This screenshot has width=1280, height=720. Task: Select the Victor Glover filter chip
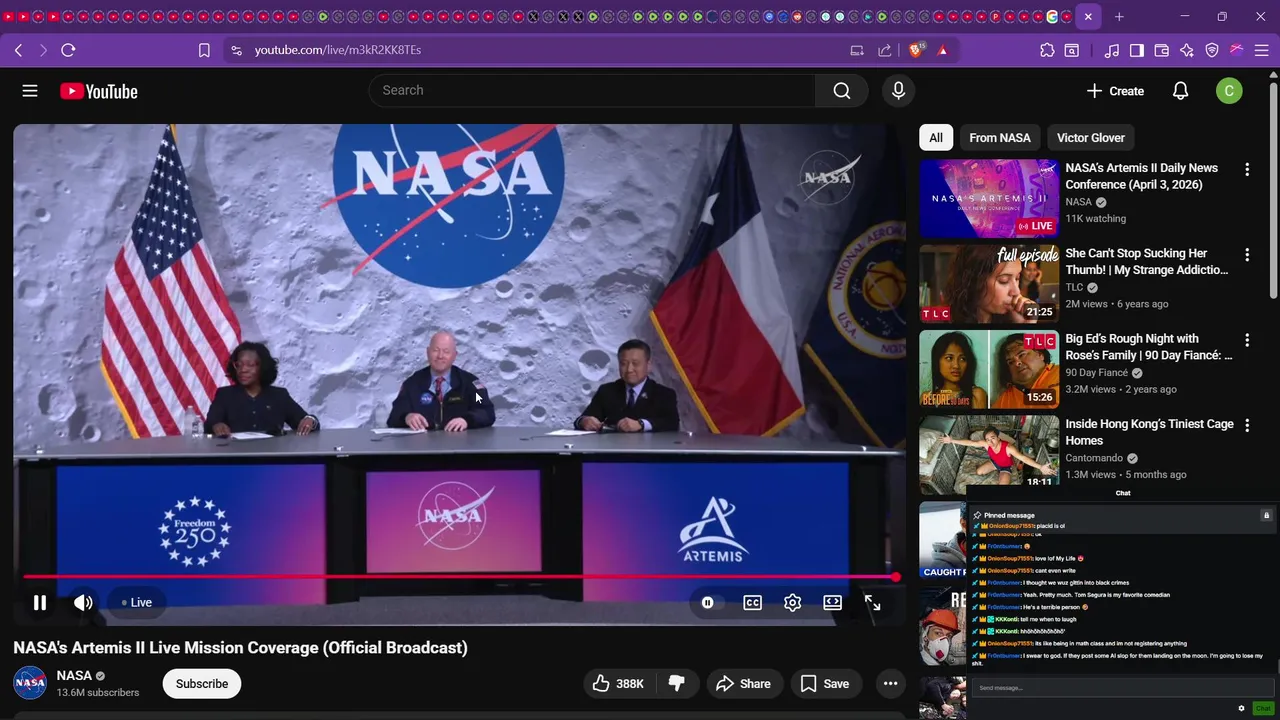point(1091,138)
